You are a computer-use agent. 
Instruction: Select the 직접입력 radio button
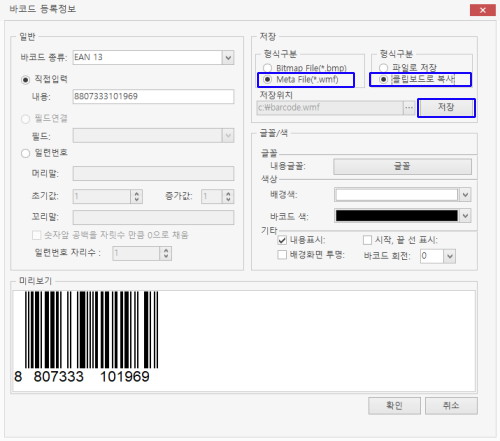point(25,80)
